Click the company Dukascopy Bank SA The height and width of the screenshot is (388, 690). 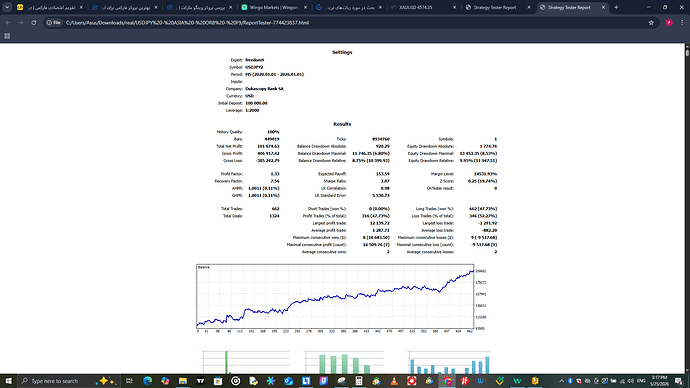[264, 89]
